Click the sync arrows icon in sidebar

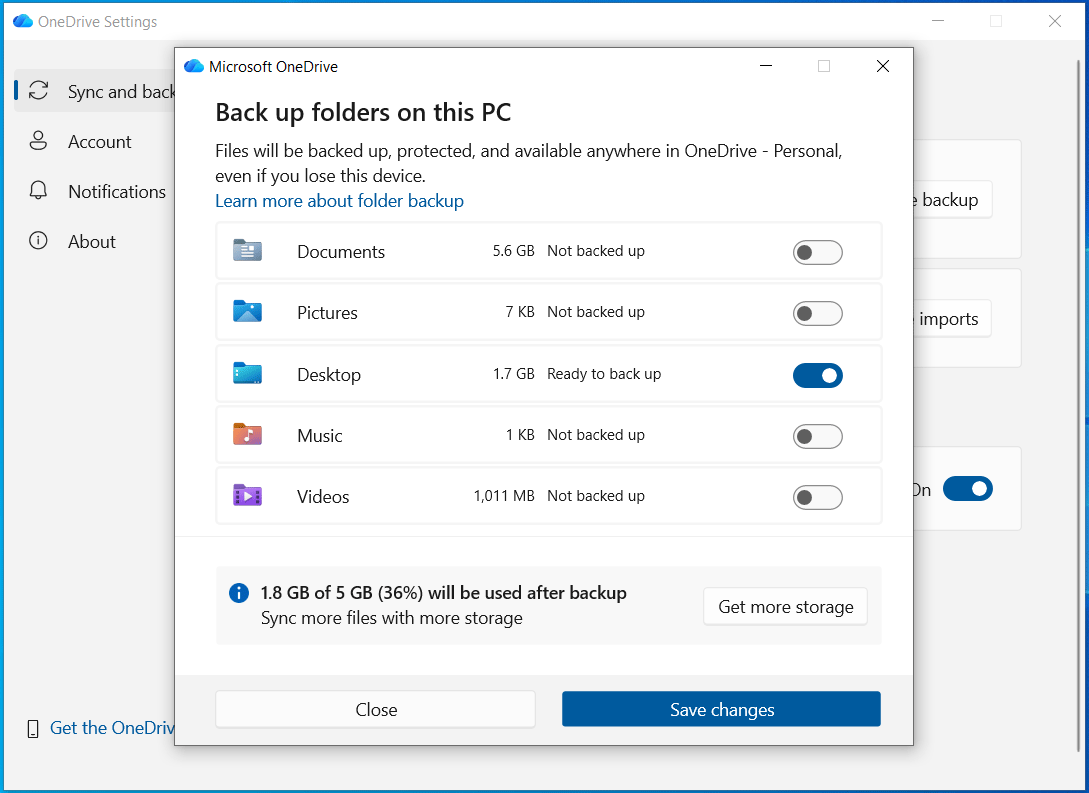(38, 90)
